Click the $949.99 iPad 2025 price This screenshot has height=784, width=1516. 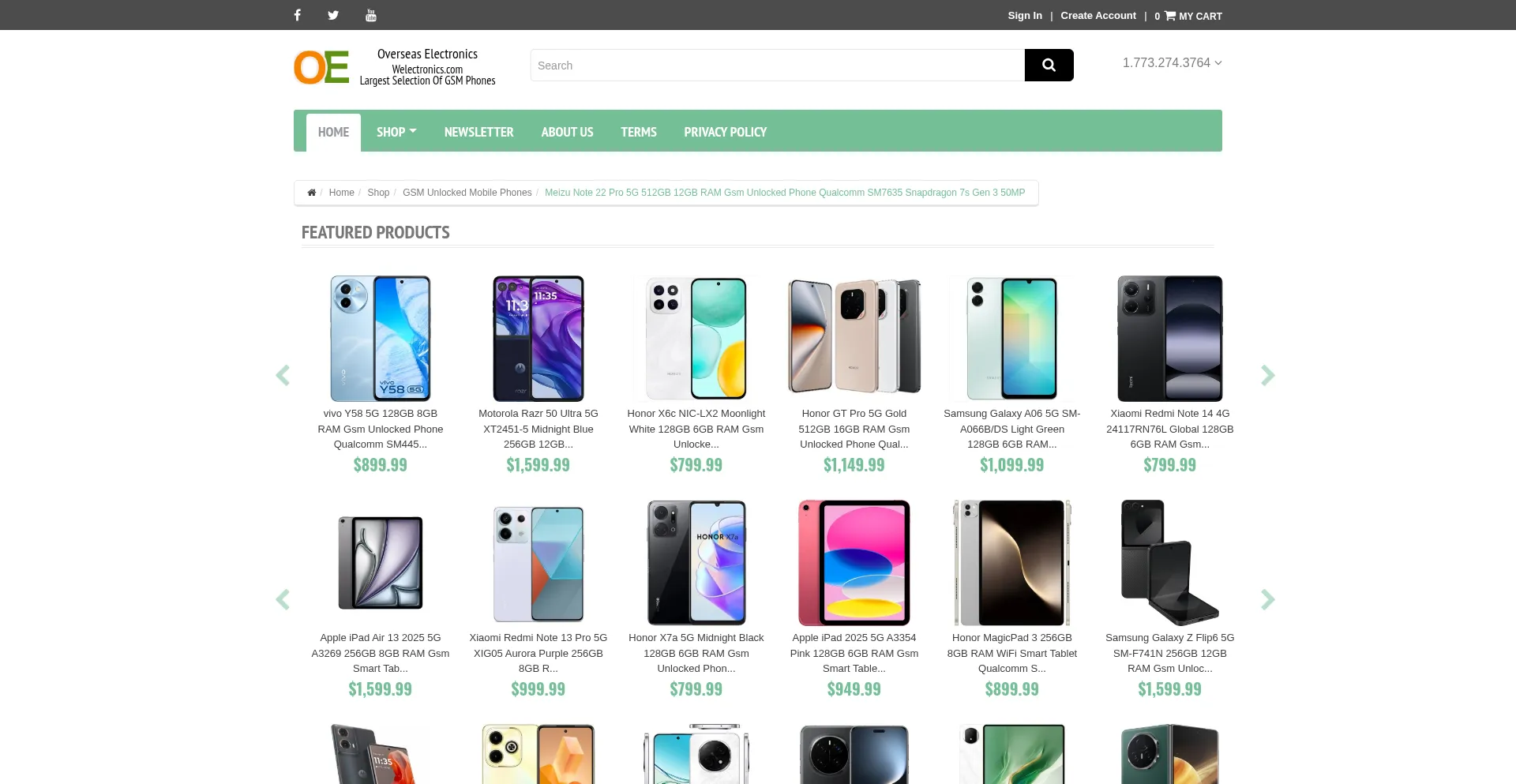click(x=854, y=689)
